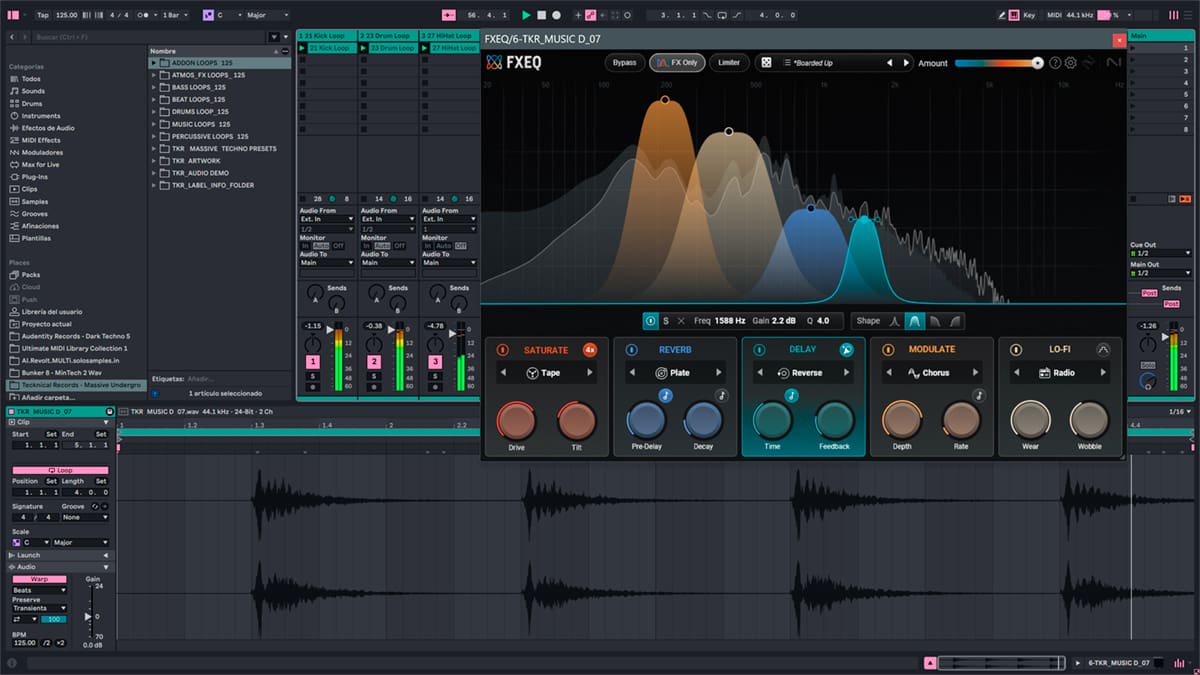The height and width of the screenshot is (675, 1200).
Task: Toggle the Lo-Fi module power button
Action: click(1015, 350)
